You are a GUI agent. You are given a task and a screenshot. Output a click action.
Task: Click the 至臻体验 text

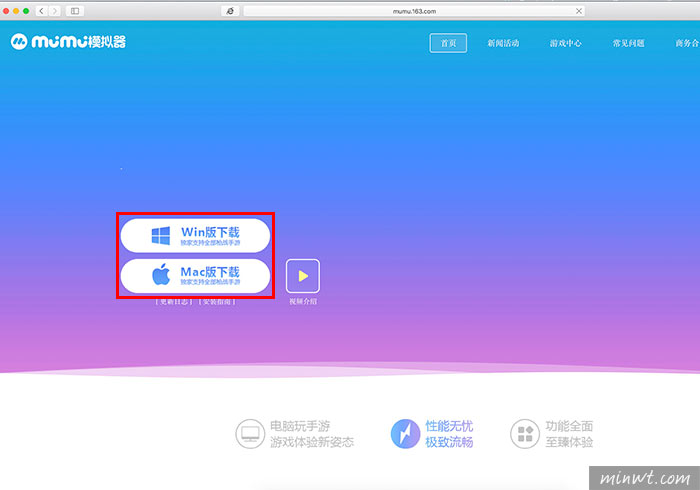[569, 442]
